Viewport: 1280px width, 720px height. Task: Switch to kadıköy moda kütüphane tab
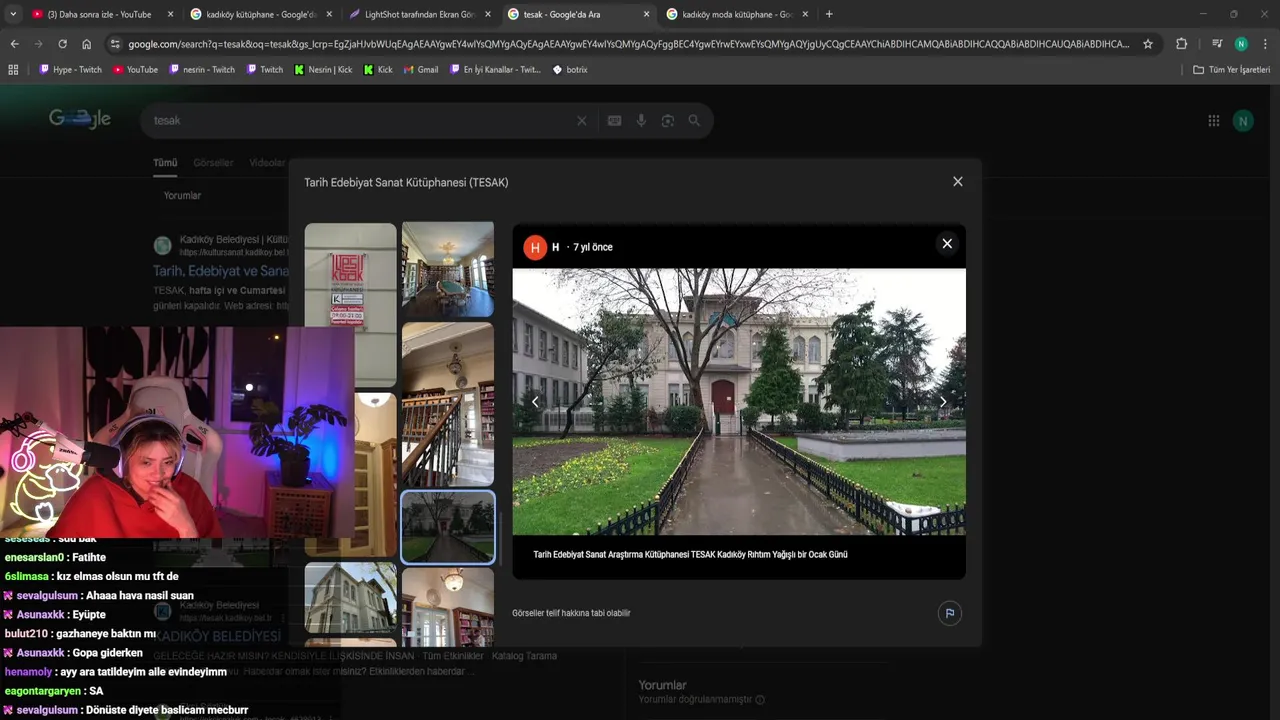point(736,14)
